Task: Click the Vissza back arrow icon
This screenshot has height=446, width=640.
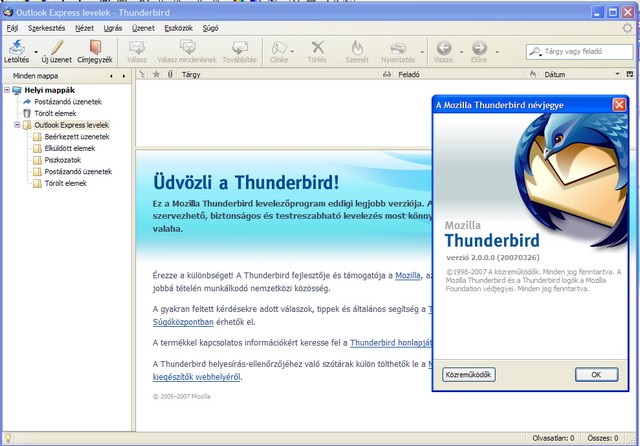Action: coord(443,48)
